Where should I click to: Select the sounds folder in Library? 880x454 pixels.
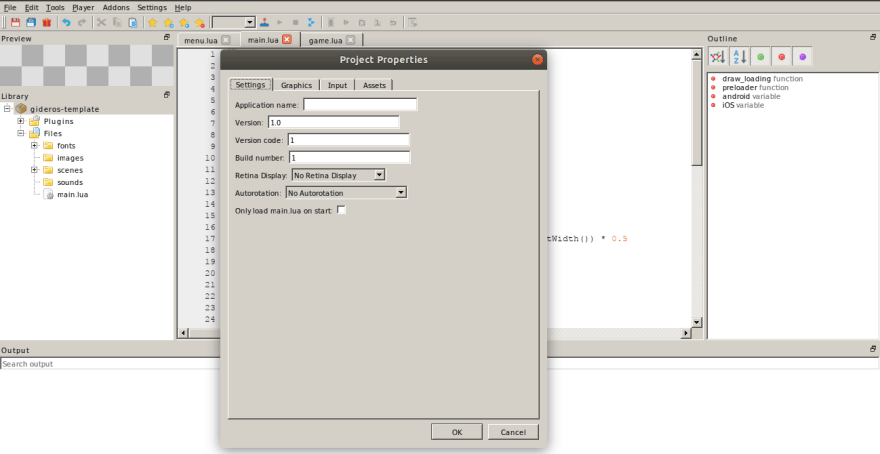(x=70, y=182)
